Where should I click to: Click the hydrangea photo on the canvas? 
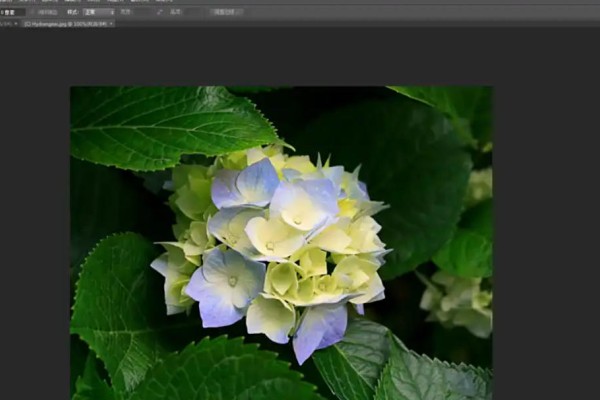(281, 243)
